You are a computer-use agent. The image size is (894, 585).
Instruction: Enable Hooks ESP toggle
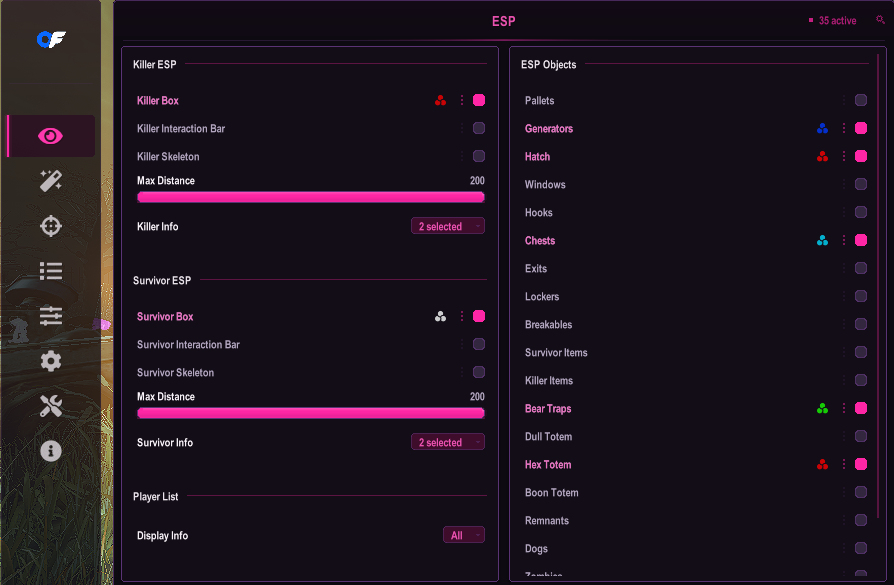pos(861,212)
